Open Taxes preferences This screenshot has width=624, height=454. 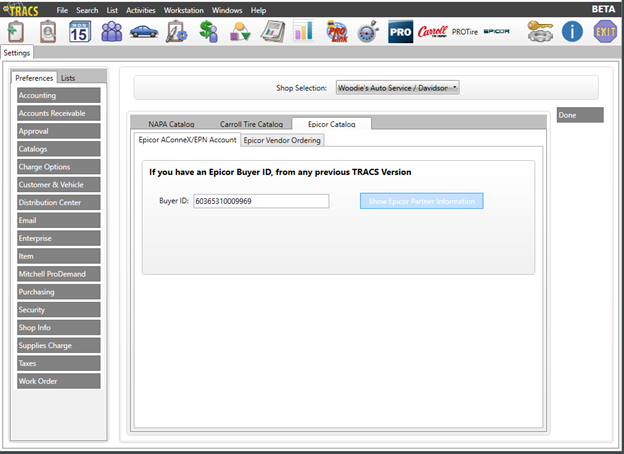(58, 363)
